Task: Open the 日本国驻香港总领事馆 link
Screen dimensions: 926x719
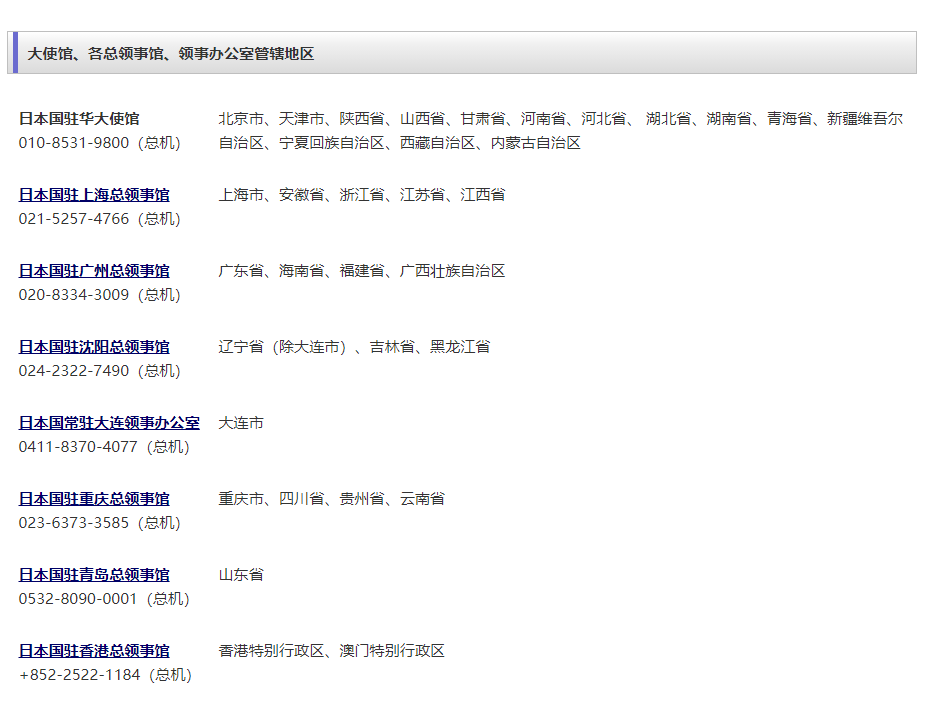Action: coord(94,651)
